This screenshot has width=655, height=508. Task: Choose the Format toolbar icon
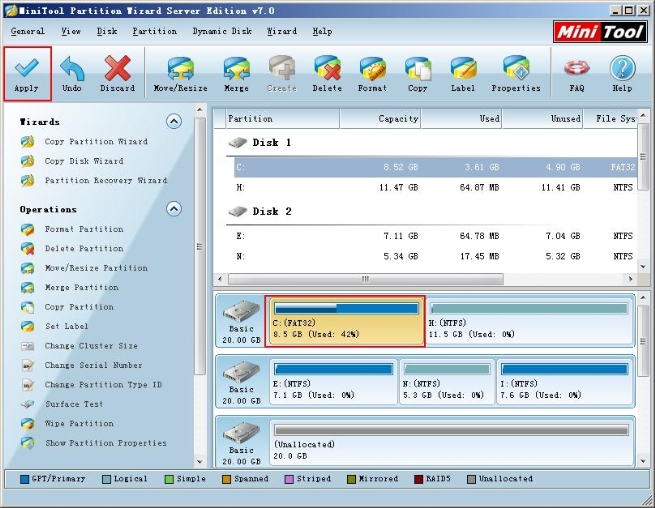(x=372, y=74)
